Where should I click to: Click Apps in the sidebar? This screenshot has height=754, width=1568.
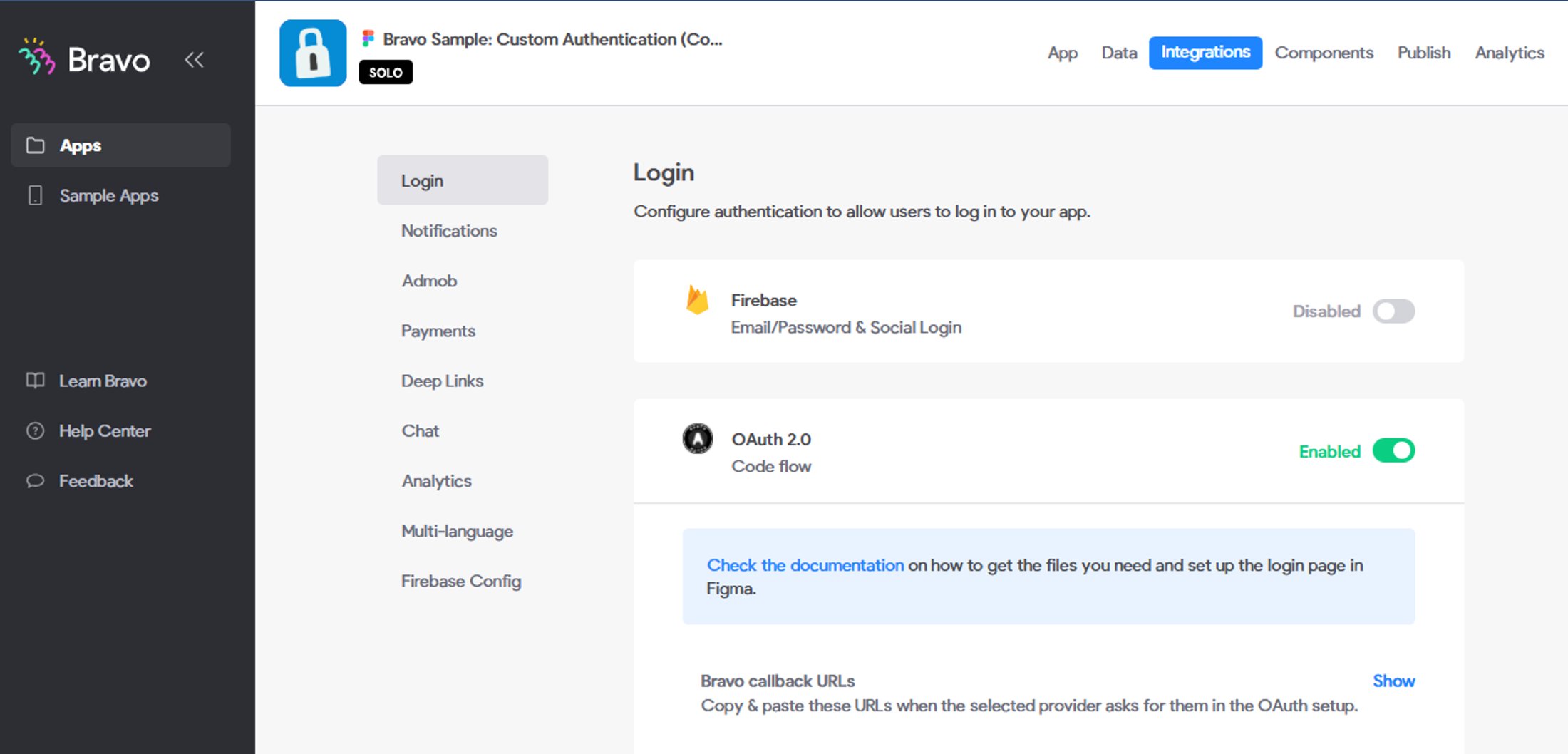tap(120, 145)
